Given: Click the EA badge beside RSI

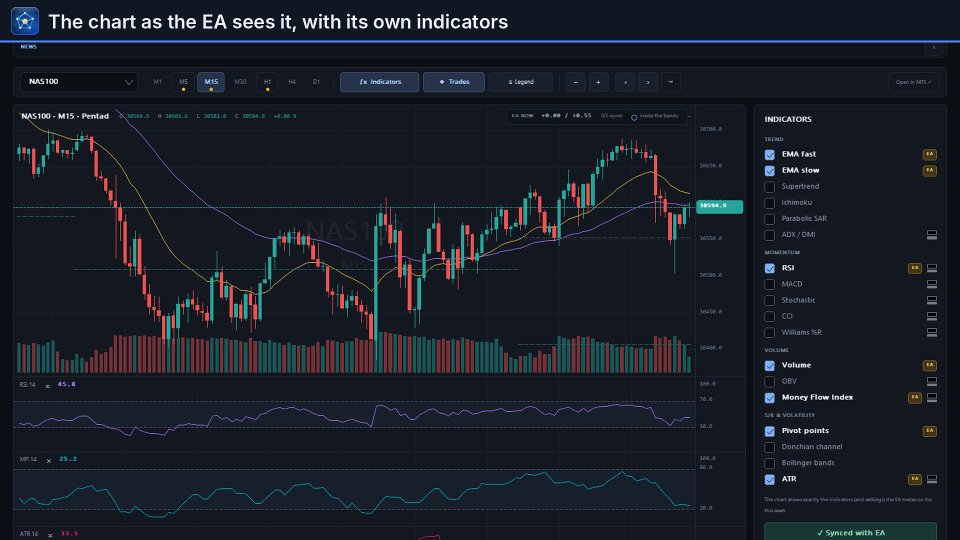Looking at the screenshot, I should pyautogui.click(x=915, y=268).
